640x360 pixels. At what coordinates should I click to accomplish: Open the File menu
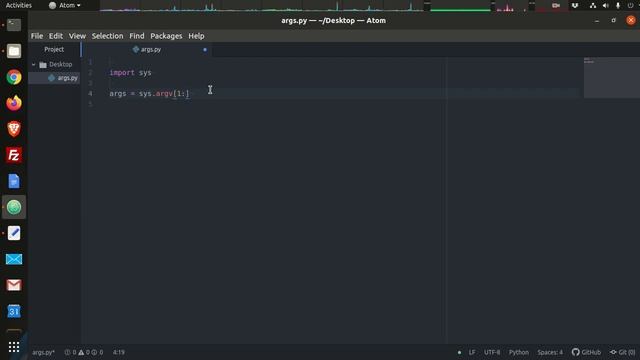tap(37, 36)
